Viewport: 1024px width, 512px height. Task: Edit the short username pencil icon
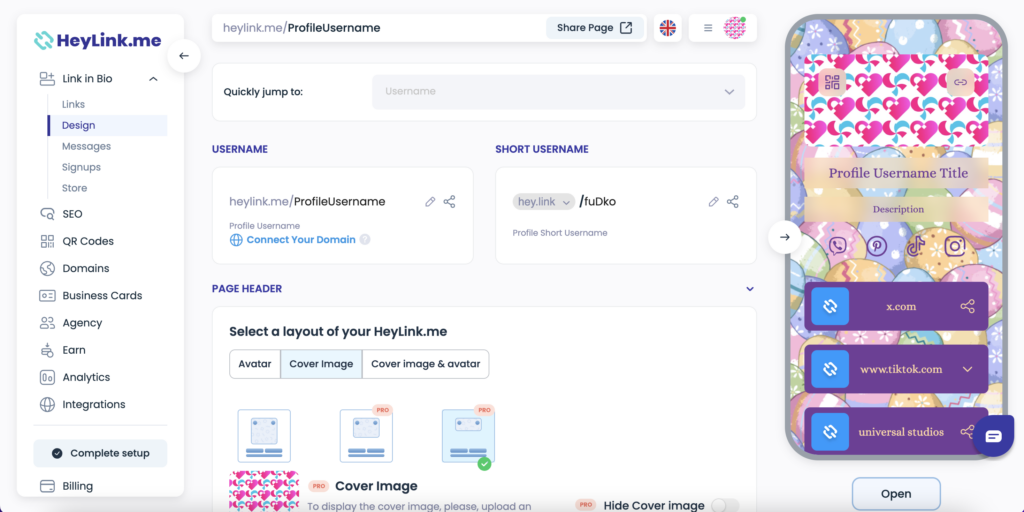(x=713, y=202)
